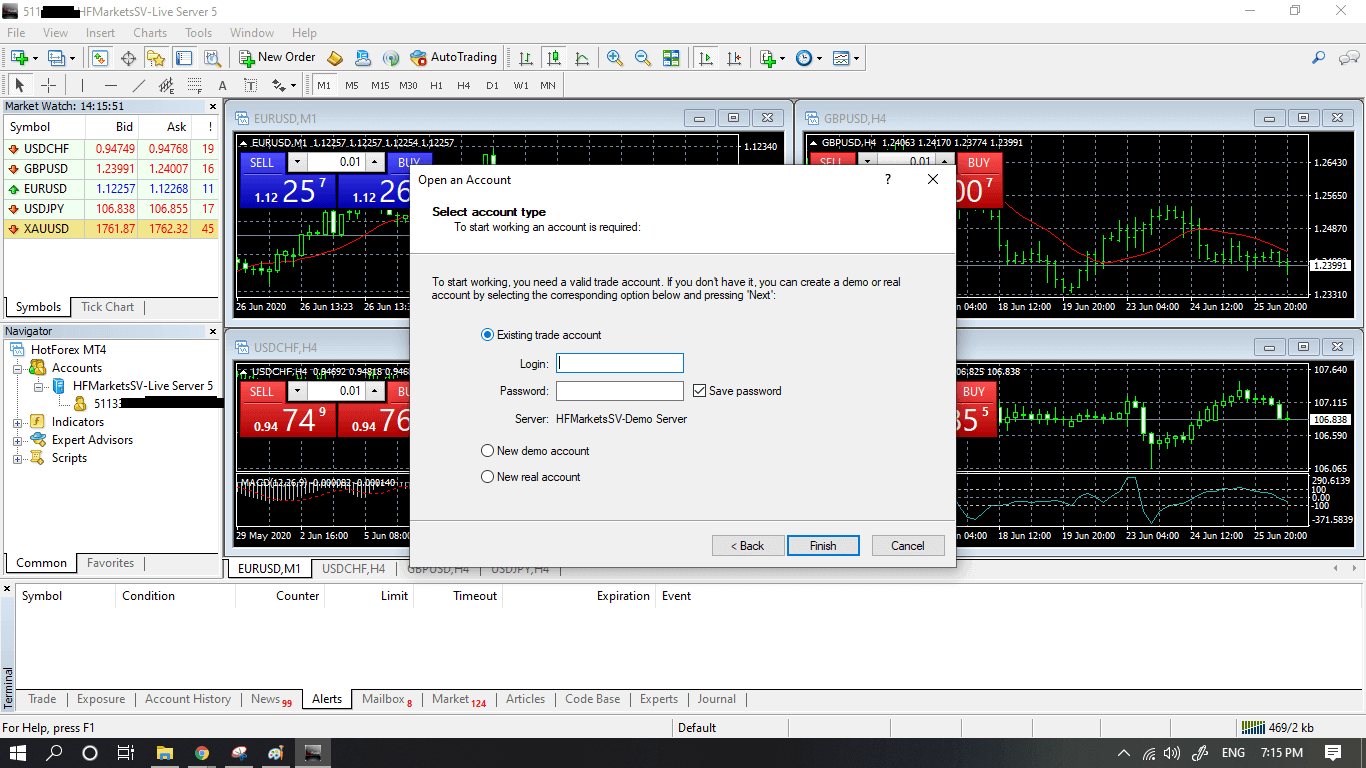Click the toolbar search magnifier icon

[x=1319, y=58]
